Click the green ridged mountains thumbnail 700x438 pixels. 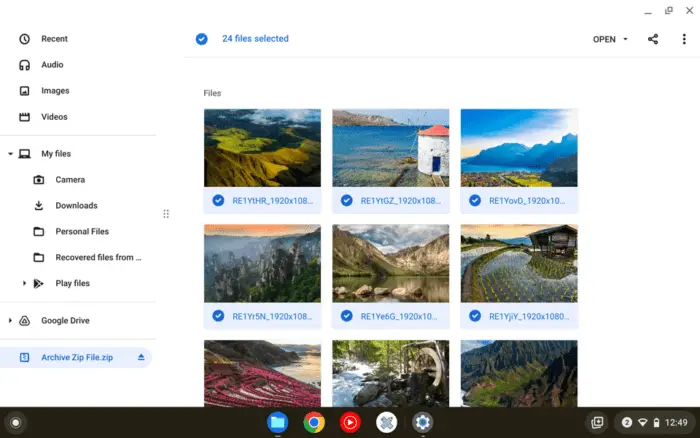pos(519,373)
